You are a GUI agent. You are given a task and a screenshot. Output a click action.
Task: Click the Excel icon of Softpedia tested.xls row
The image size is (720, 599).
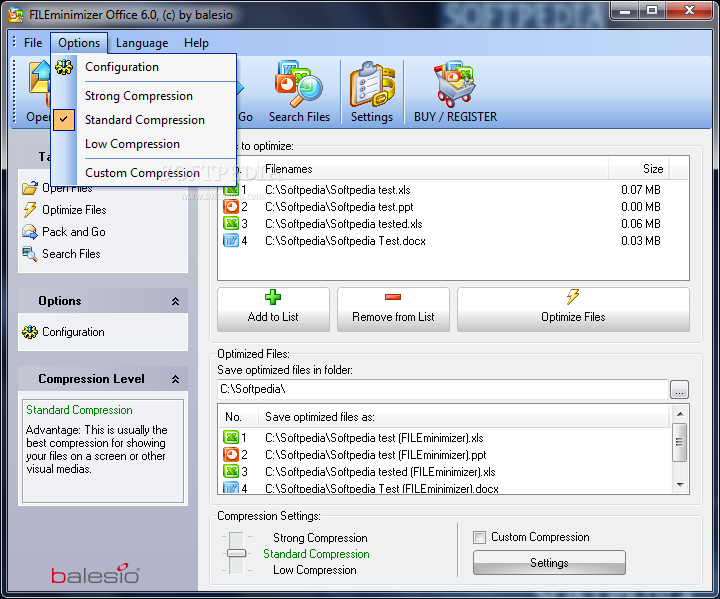(231, 224)
